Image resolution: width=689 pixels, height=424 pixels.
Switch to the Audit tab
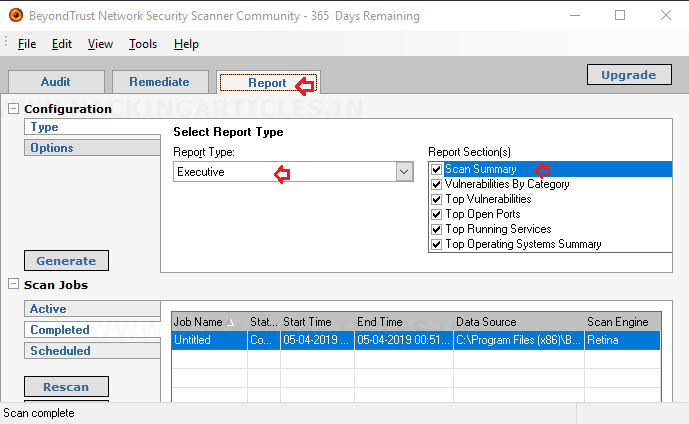(x=55, y=82)
